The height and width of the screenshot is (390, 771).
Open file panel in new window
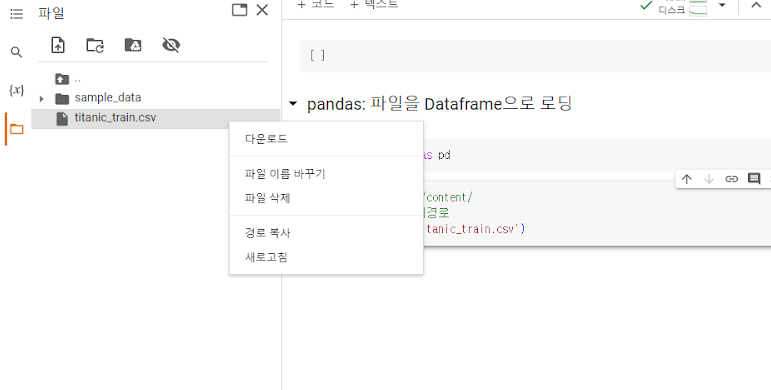pyautogui.click(x=239, y=10)
